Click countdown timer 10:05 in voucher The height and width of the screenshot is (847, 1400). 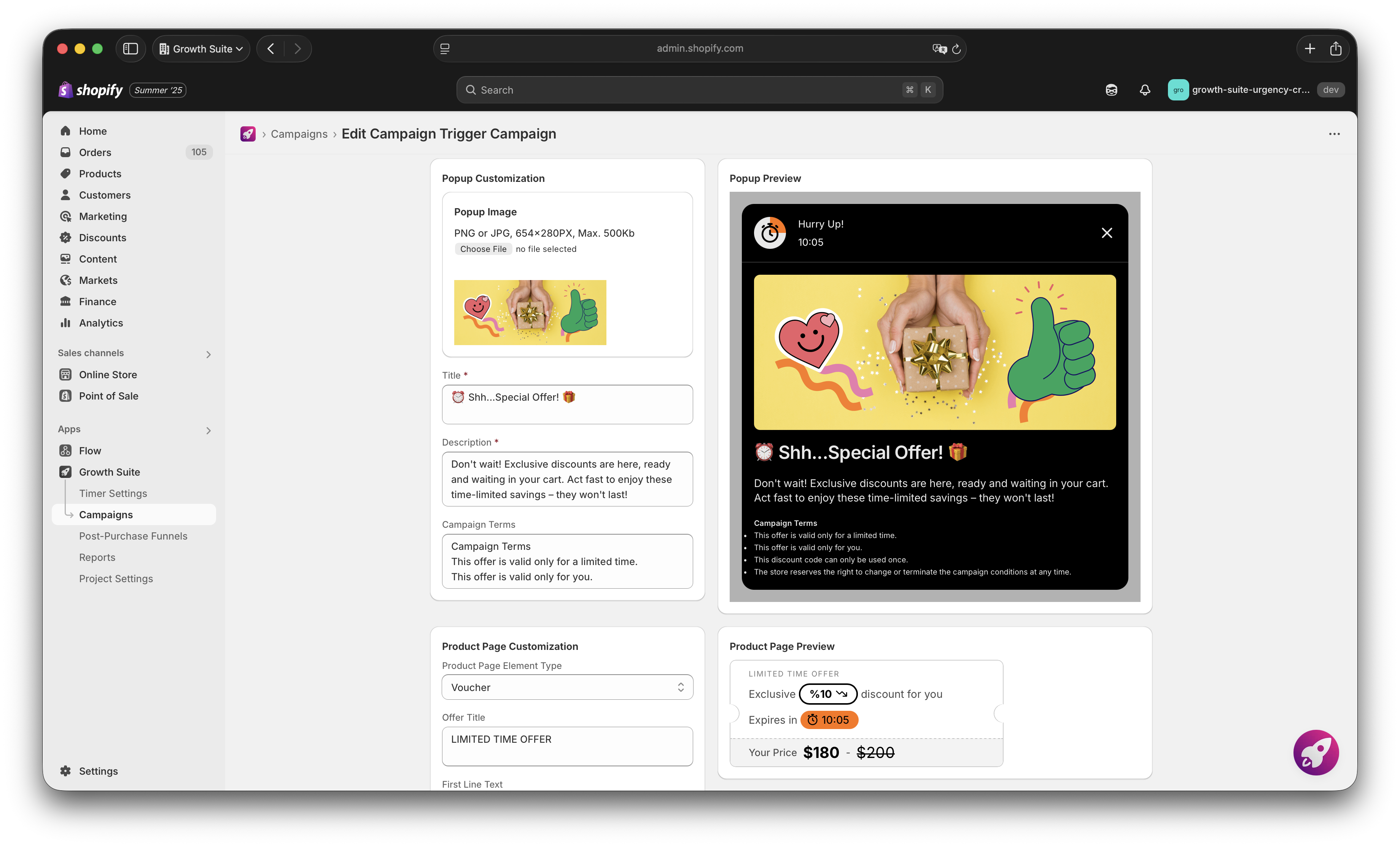829,720
